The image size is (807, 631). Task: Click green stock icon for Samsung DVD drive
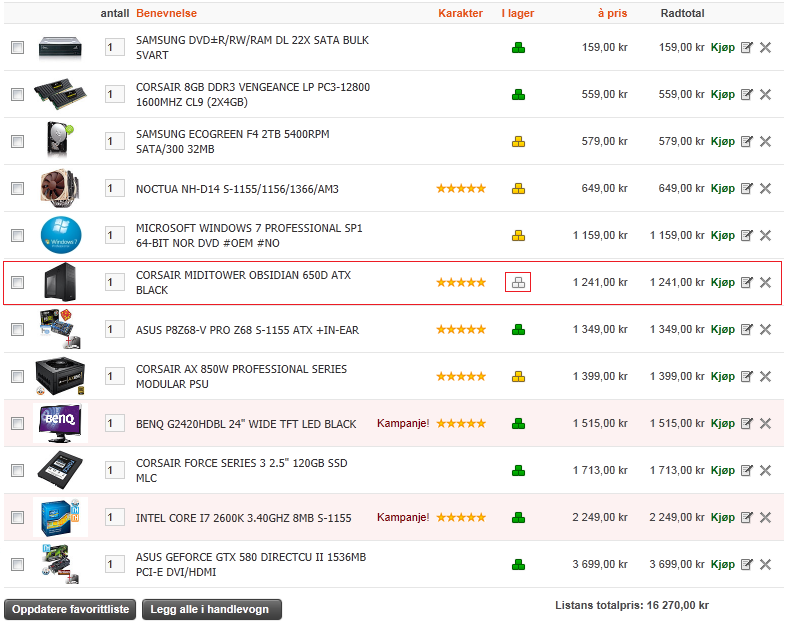click(518, 48)
